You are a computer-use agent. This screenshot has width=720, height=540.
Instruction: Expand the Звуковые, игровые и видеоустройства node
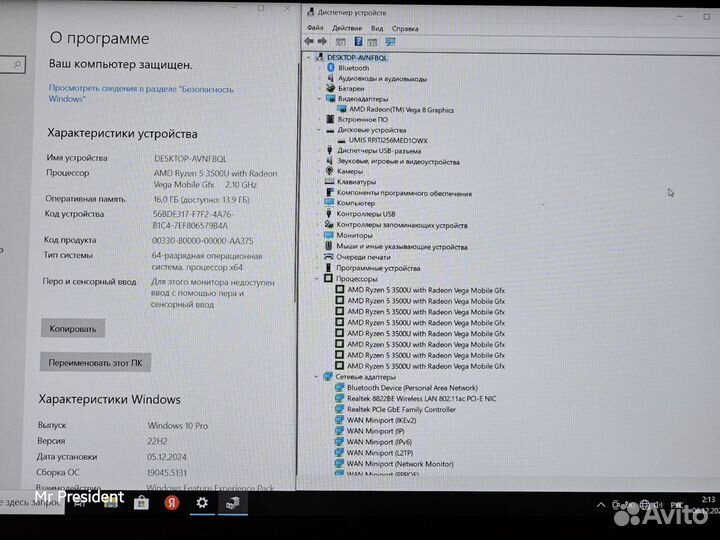pos(318,161)
